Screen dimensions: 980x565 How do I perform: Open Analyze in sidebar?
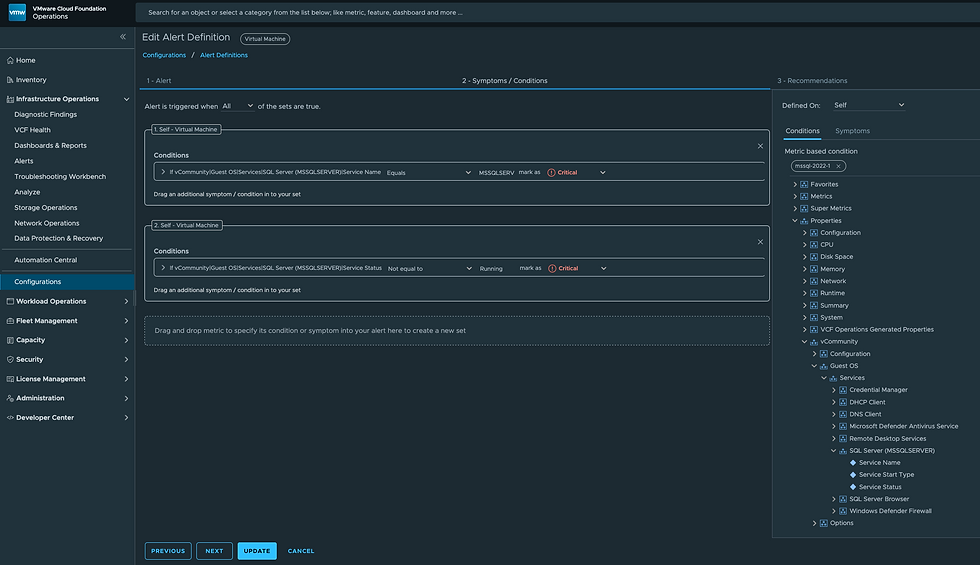coord(27,192)
